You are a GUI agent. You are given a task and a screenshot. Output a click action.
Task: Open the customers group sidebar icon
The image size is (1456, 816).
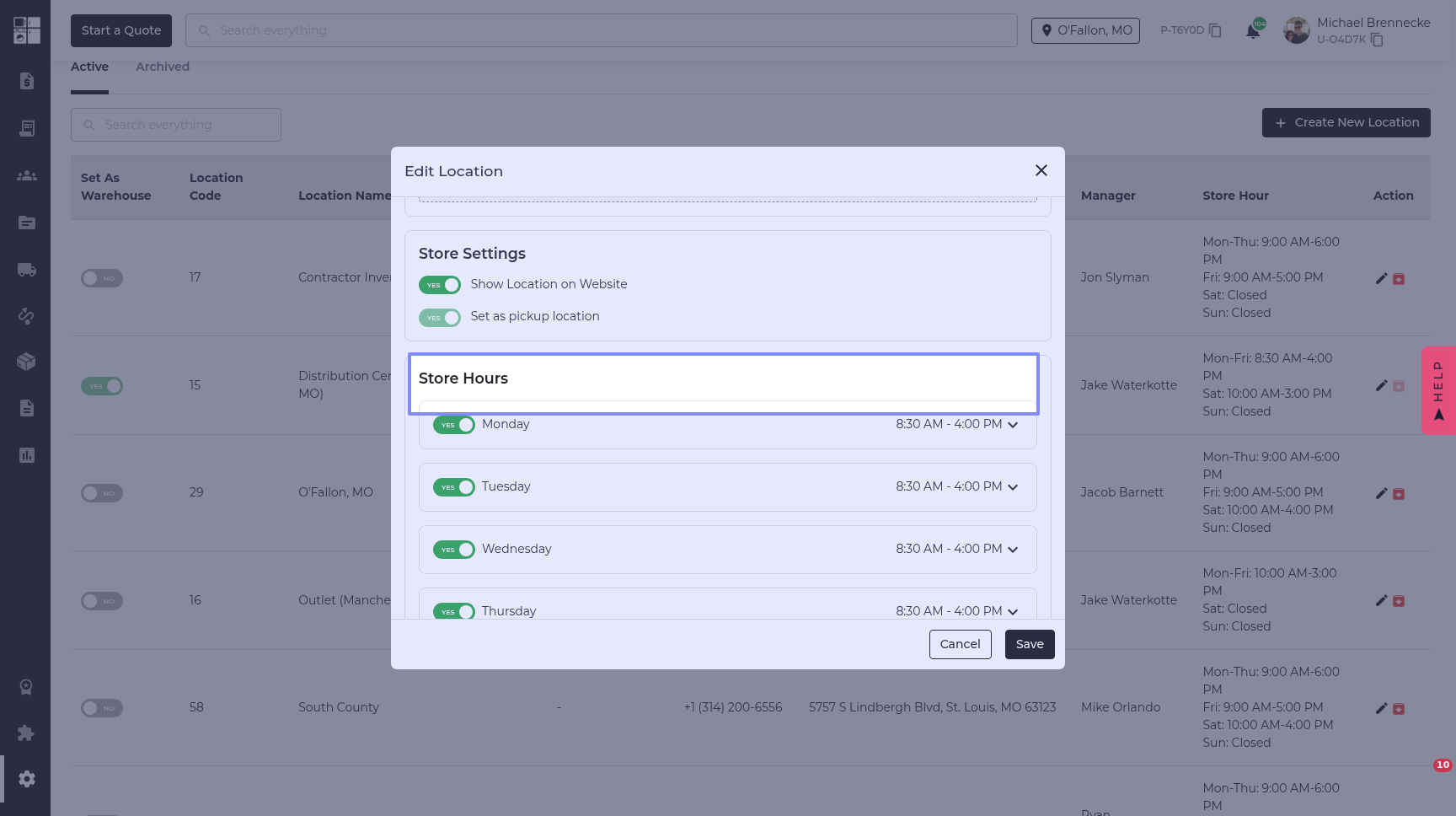(27, 175)
